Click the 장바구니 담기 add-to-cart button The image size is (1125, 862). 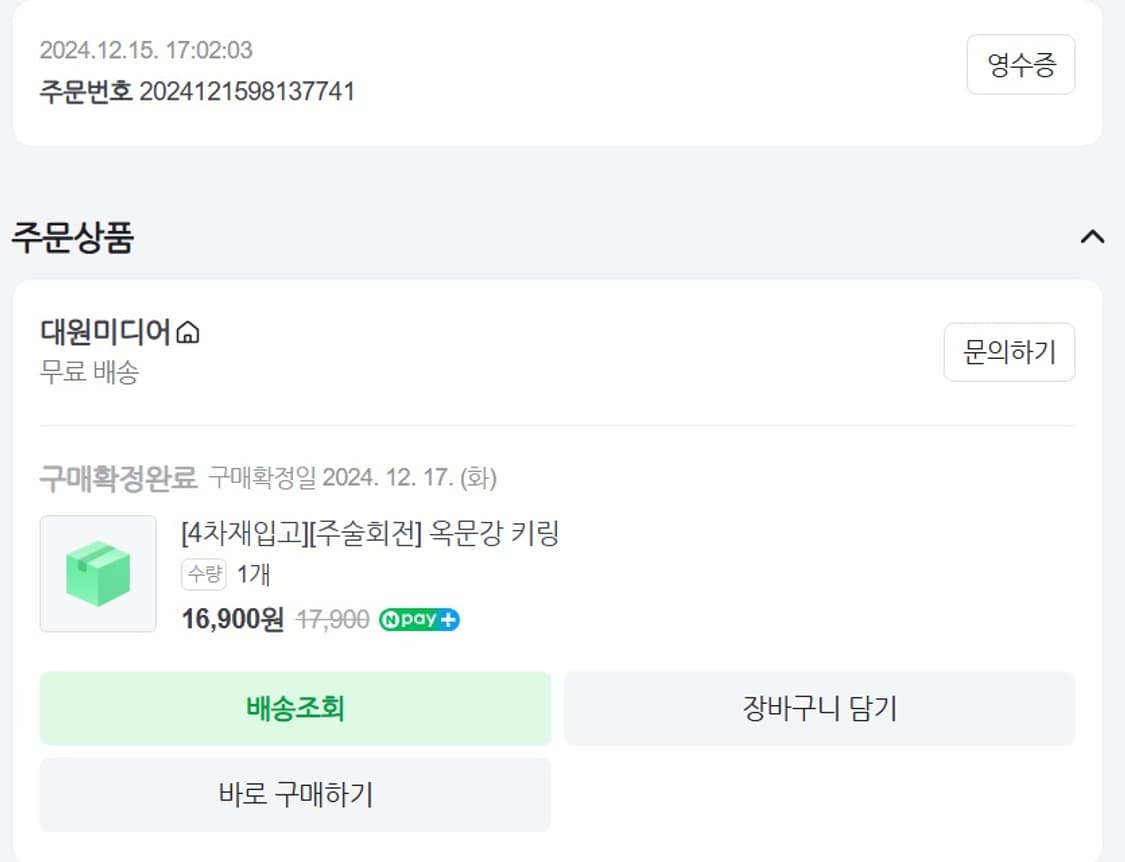[x=820, y=708]
